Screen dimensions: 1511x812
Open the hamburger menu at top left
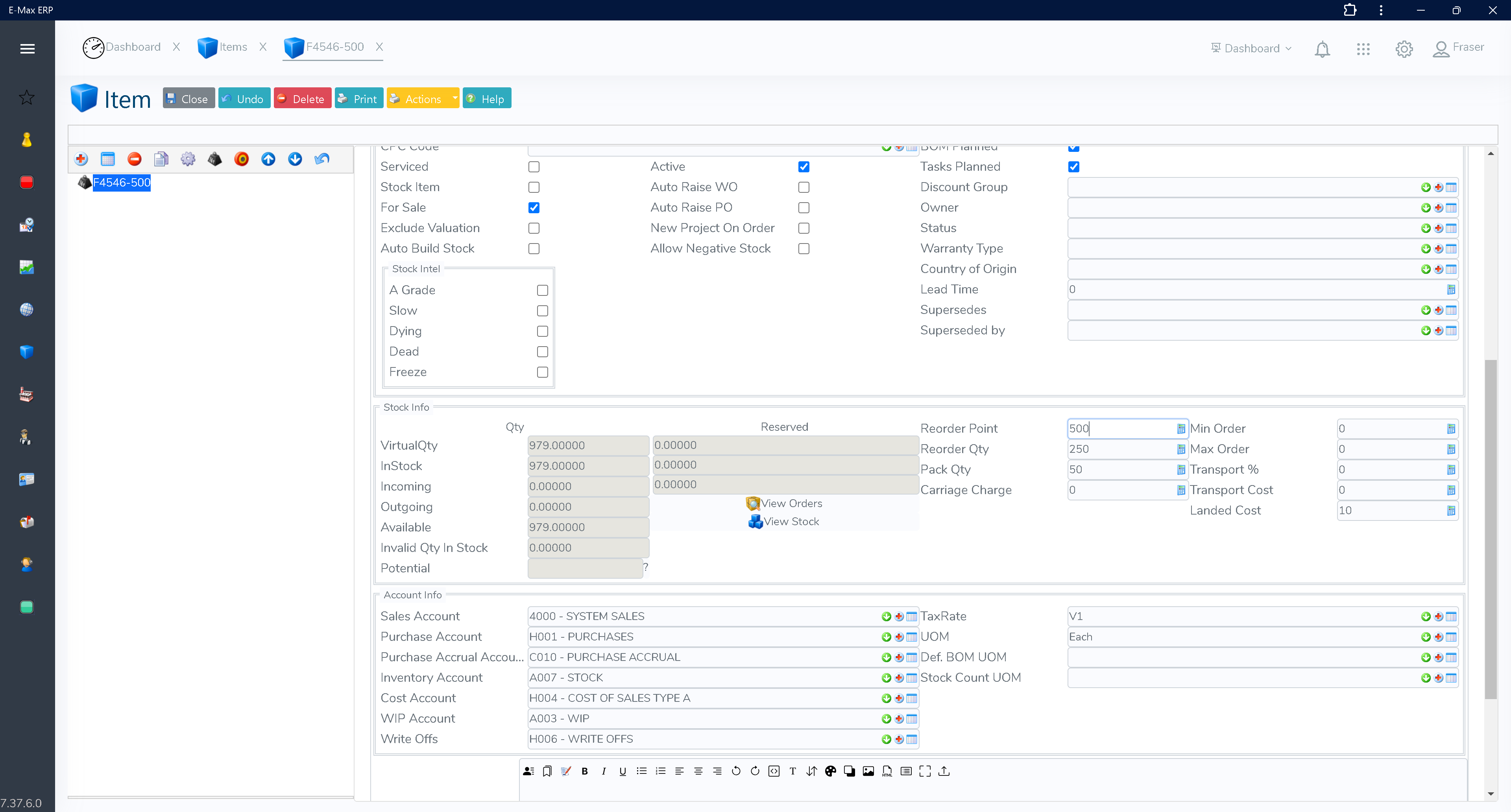27,48
